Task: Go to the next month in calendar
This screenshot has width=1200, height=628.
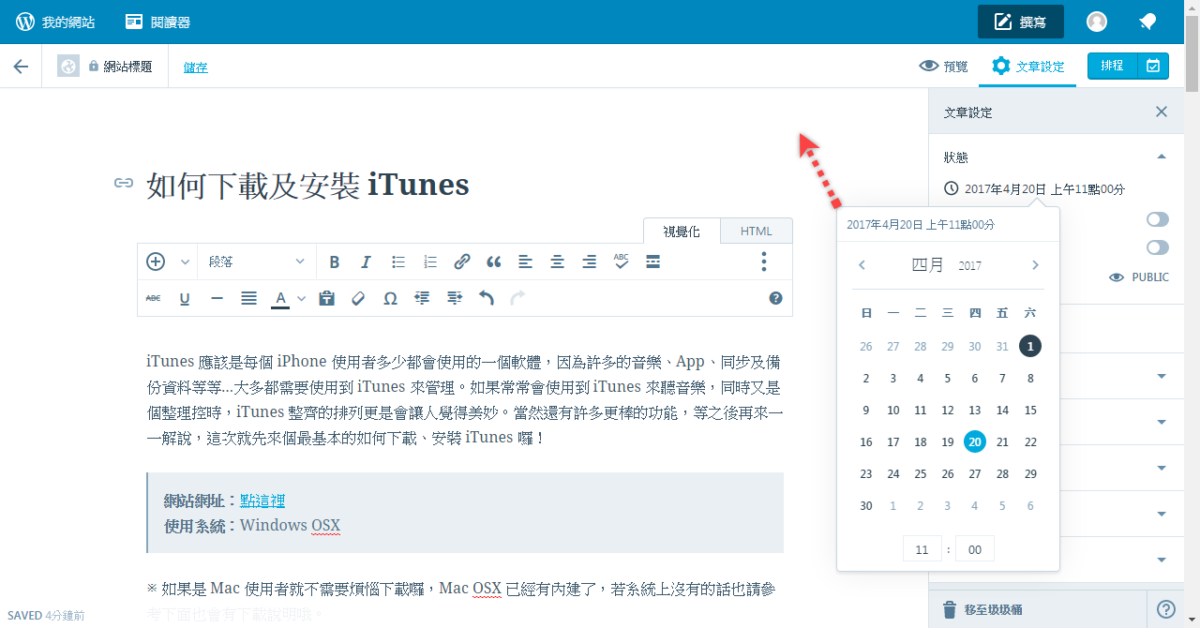Action: pos(1035,265)
